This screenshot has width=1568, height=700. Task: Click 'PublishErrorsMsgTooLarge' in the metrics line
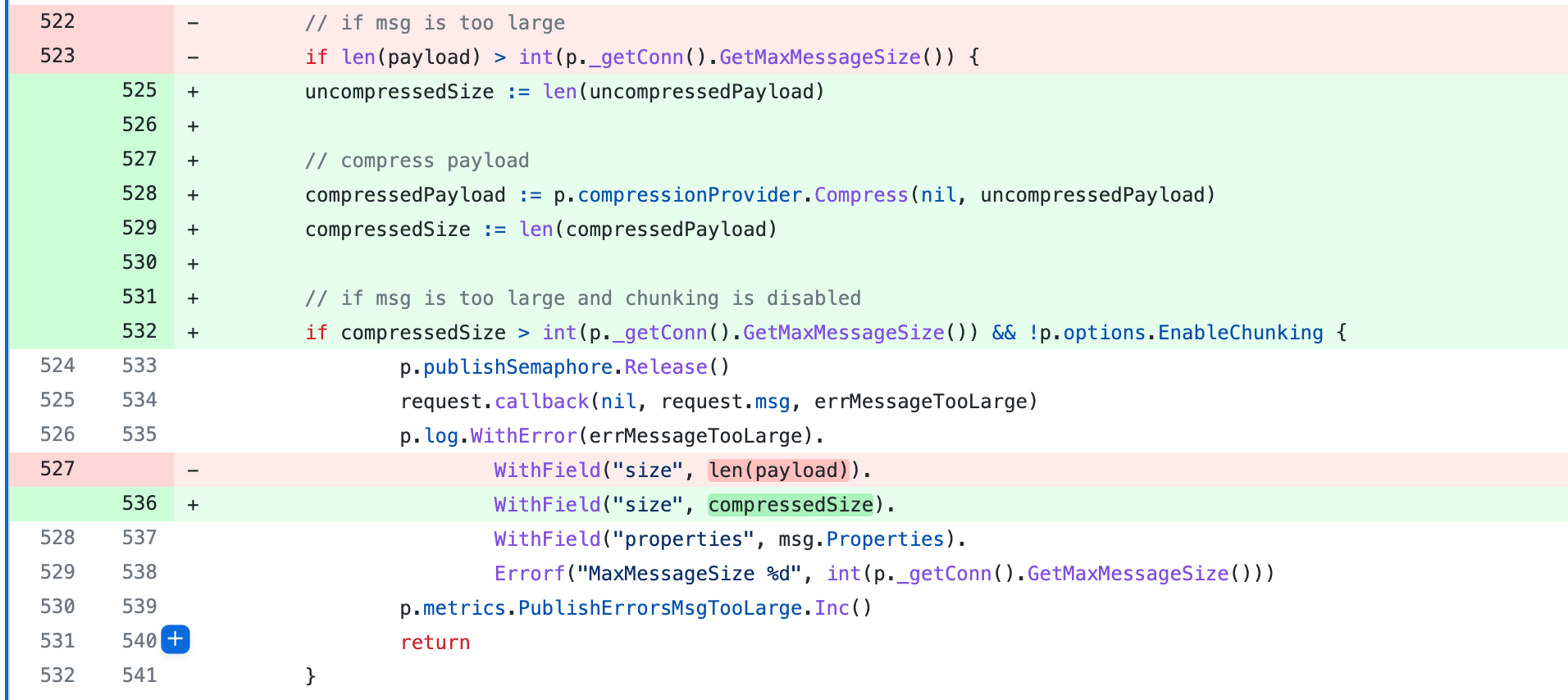click(660, 608)
